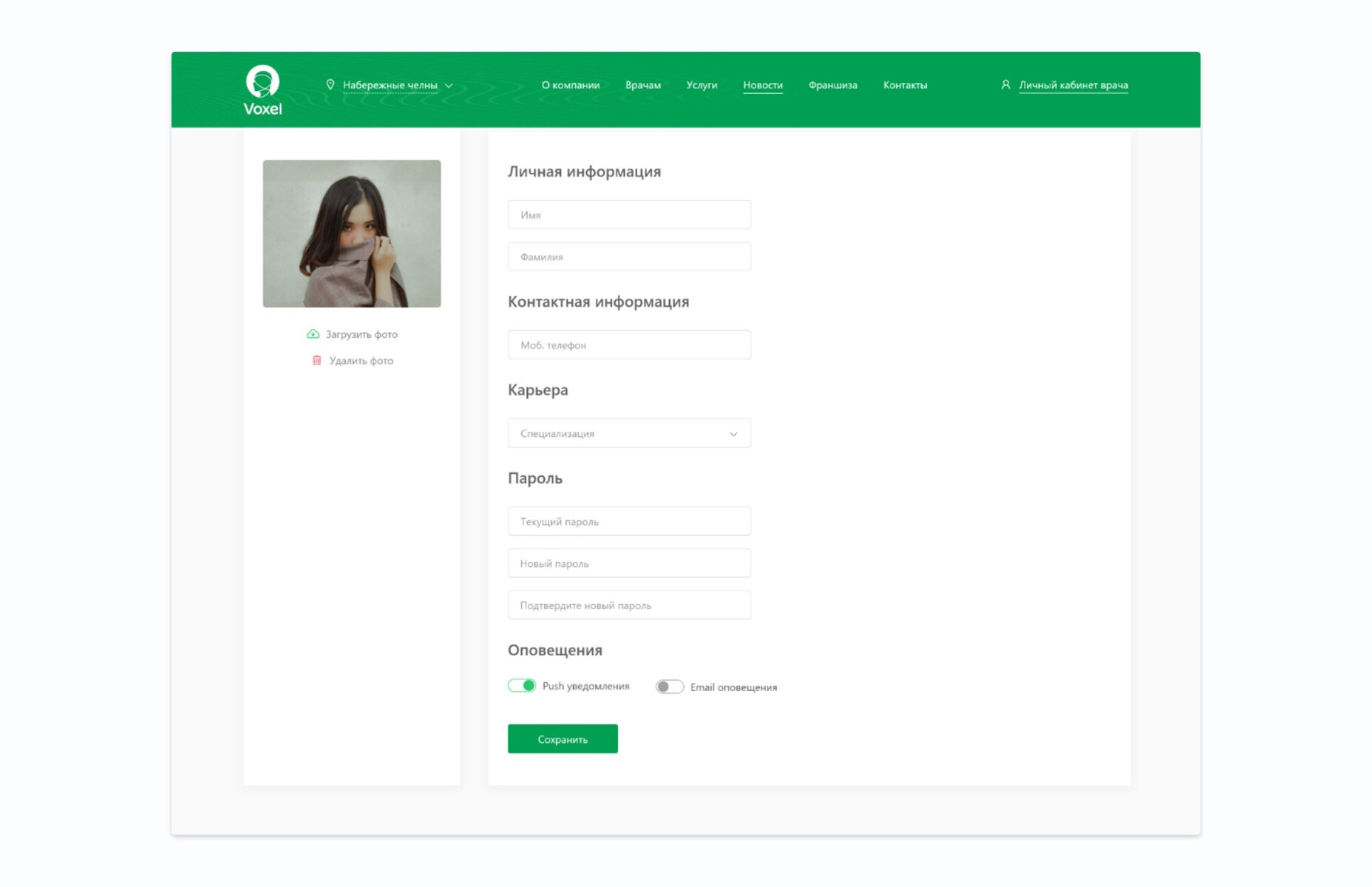Click the Email оповещения label
Image resolution: width=1372 pixels, height=887 pixels.
[x=733, y=687]
